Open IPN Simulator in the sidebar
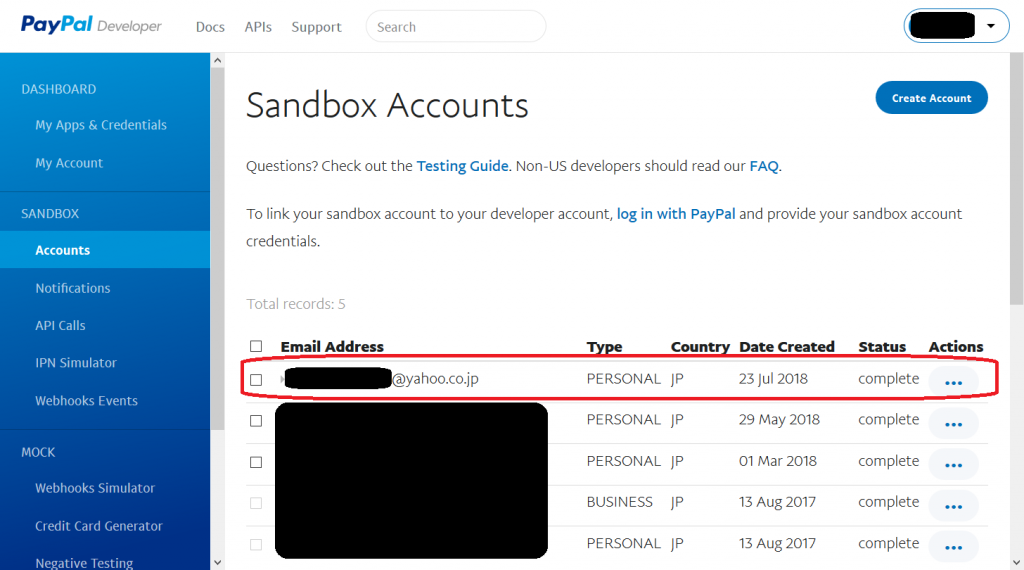The height and width of the screenshot is (570, 1024). click(76, 363)
